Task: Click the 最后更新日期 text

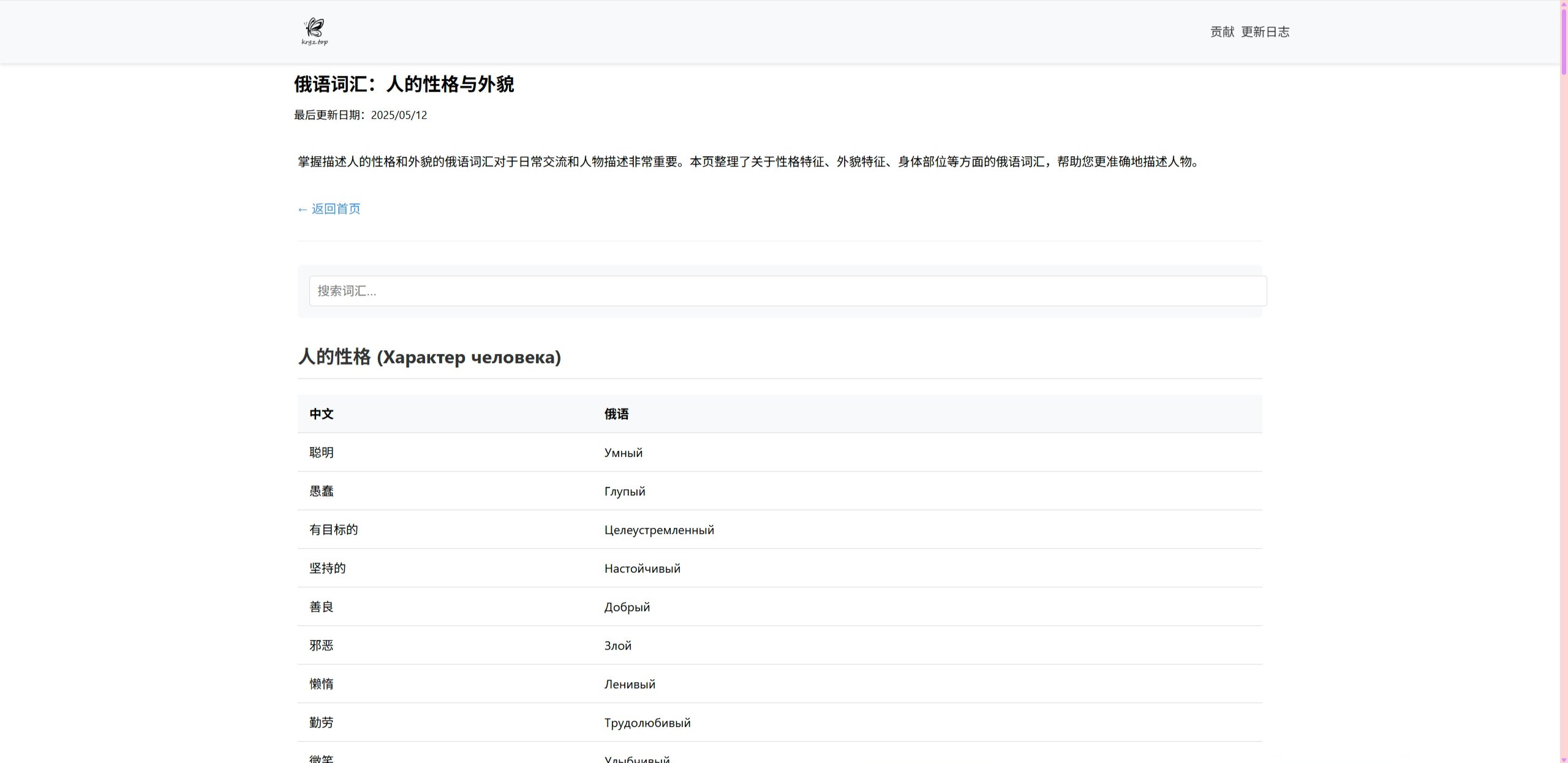Action: coord(360,115)
